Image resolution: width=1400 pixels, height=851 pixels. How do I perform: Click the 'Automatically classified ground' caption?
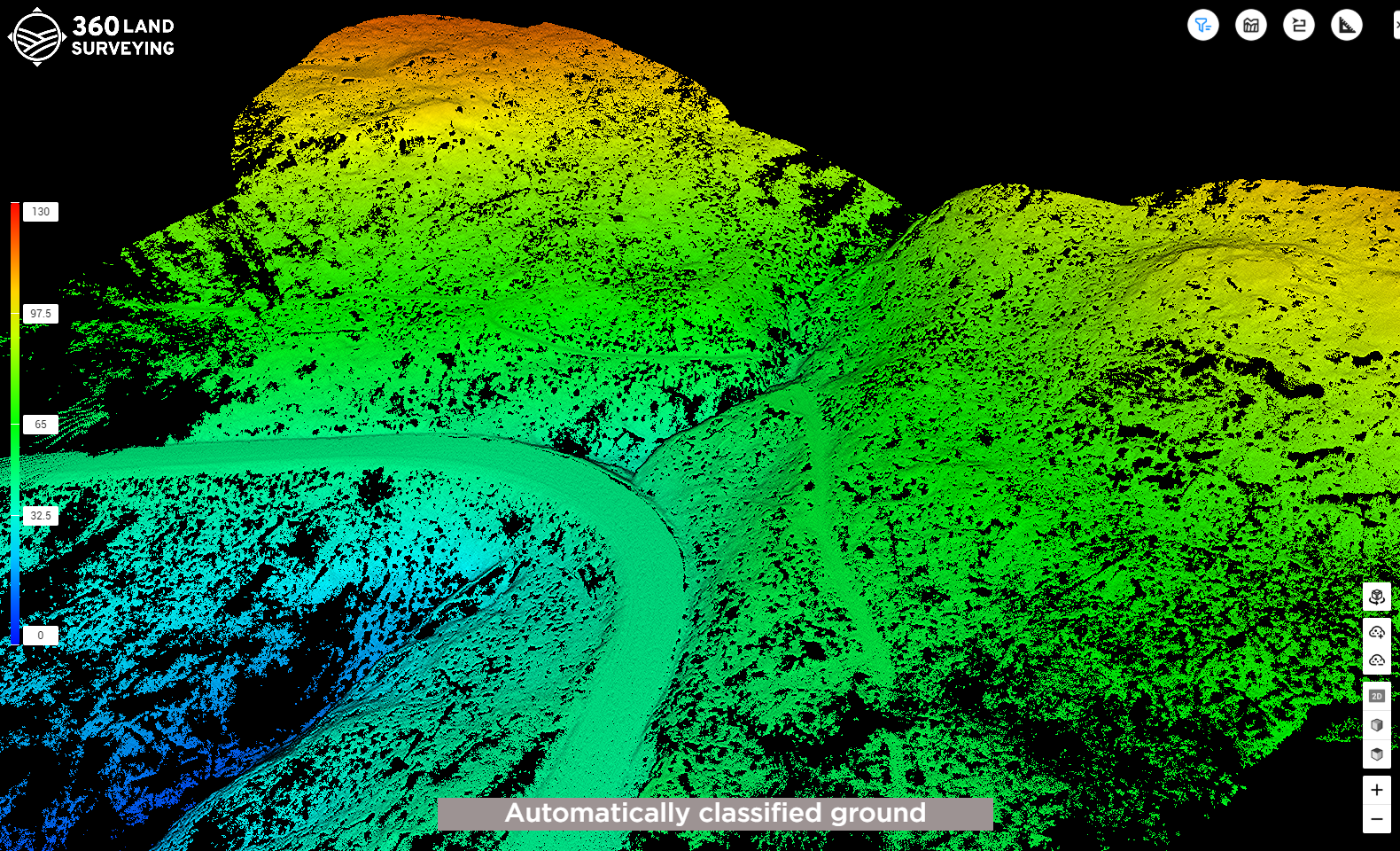[x=715, y=813]
